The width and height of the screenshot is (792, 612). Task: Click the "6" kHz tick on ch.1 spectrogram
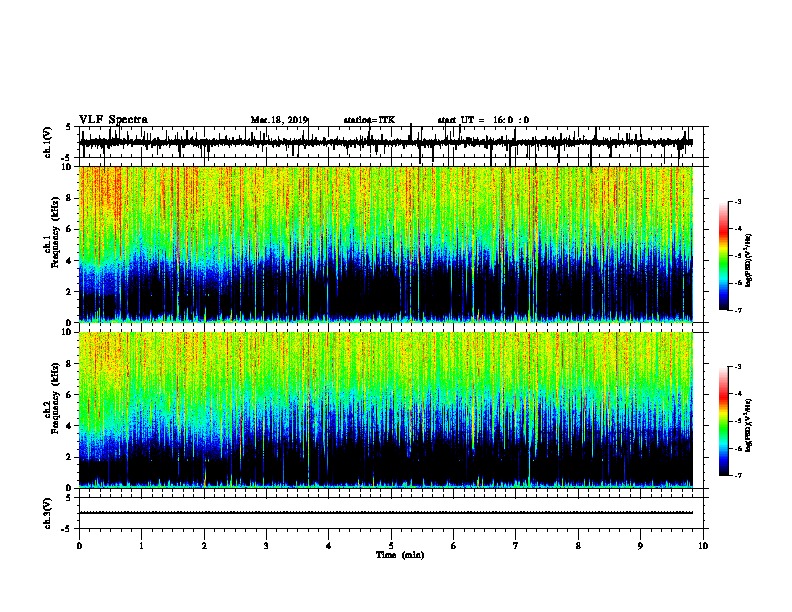click(70, 229)
